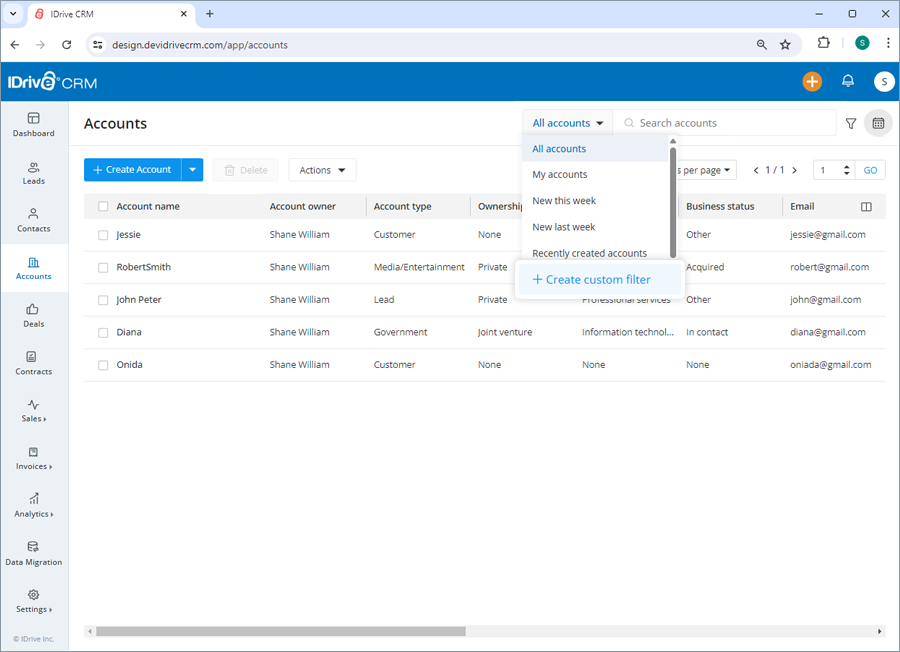Screen dimensions: 900x652
Task: Click the orange quick-add plus icon
Action: click(812, 81)
